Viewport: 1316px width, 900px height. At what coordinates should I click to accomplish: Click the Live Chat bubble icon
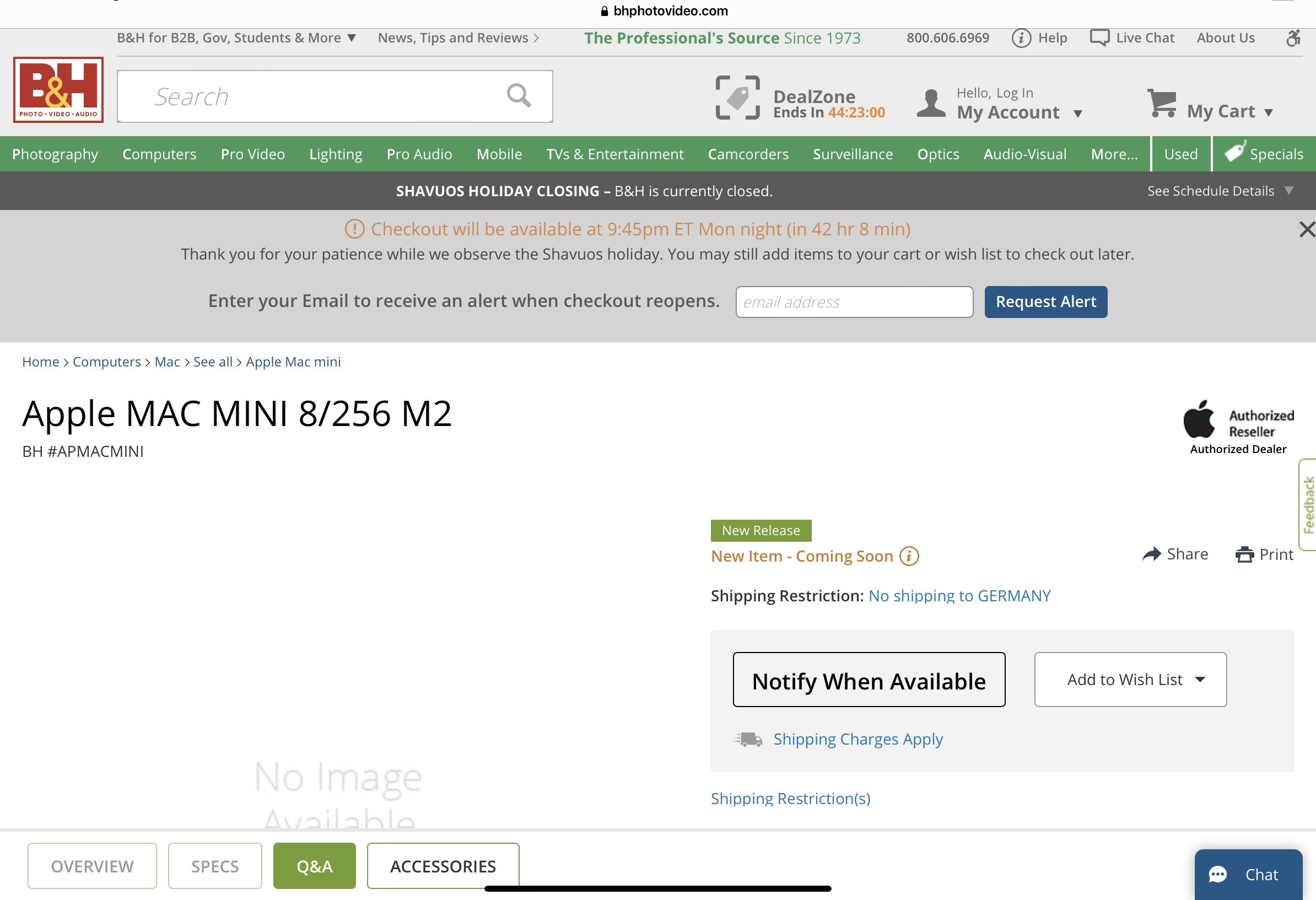coord(1099,38)
